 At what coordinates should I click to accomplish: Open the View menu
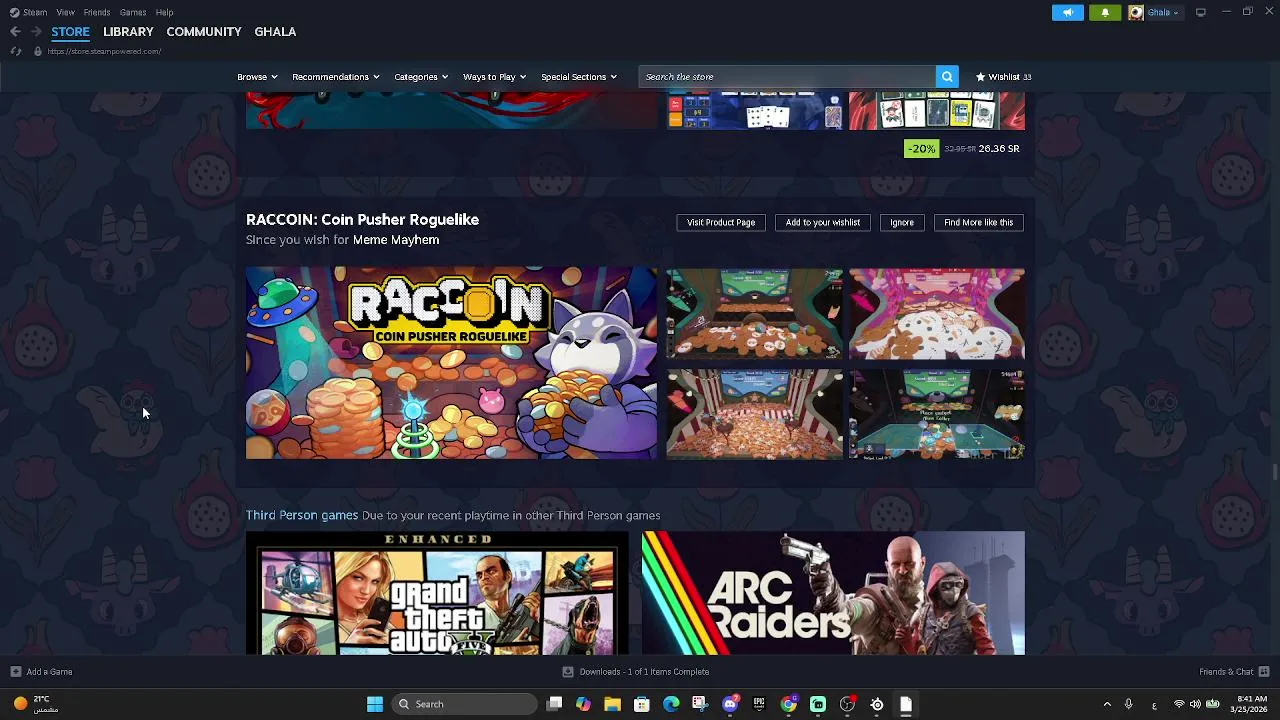[65, 12]
